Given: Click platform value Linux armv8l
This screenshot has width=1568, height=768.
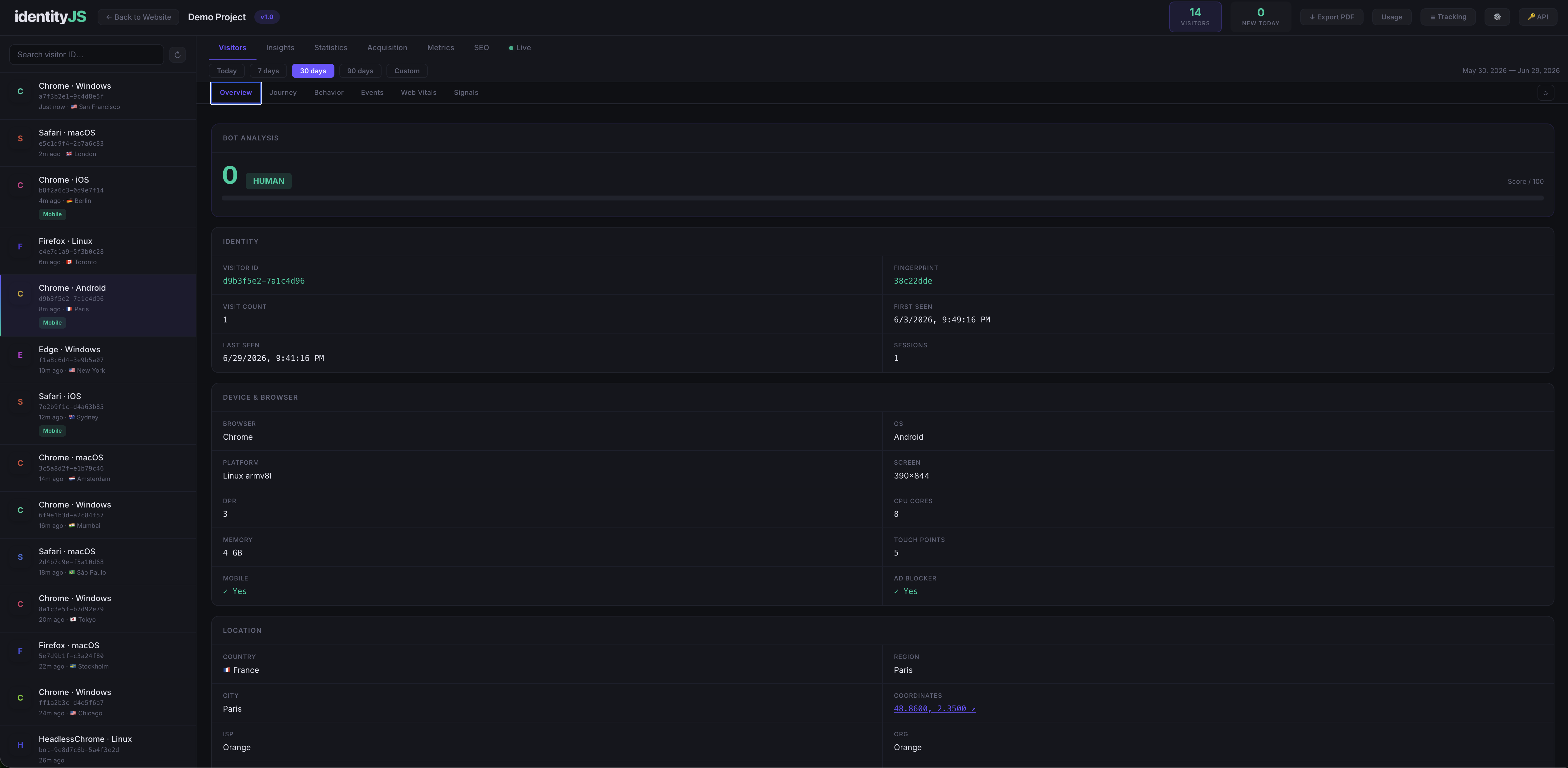Looking at the screenshot, I should pyautogui.click(x=247, y=476).
